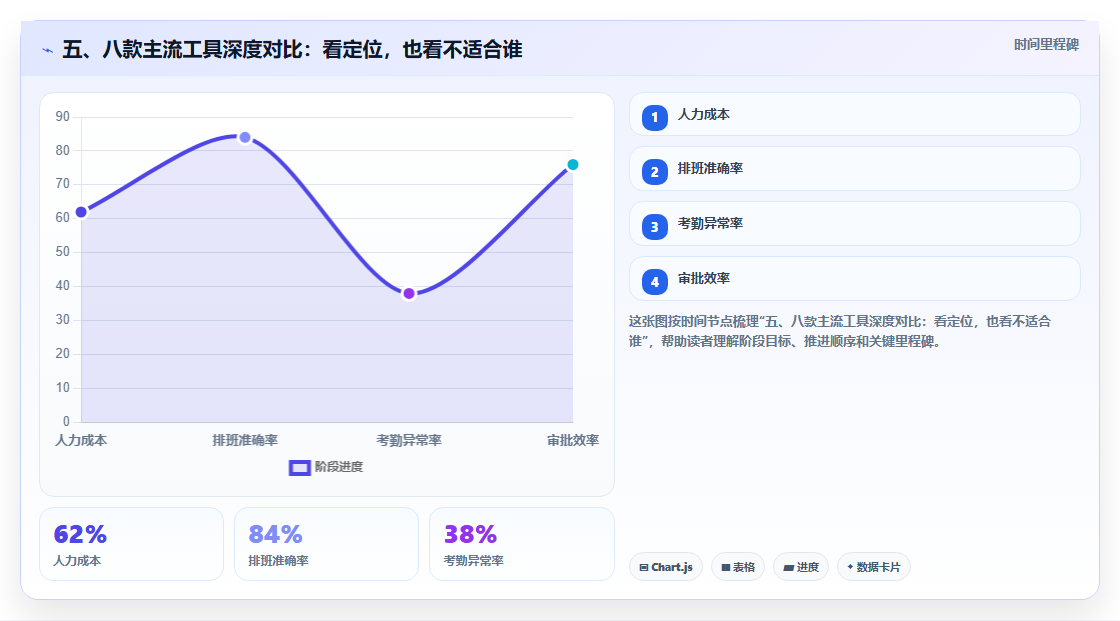The height and width of the screenshot is (621, 1120).
Task: Select the 排班准确率 data point at 84
Action: coord(245,137)
